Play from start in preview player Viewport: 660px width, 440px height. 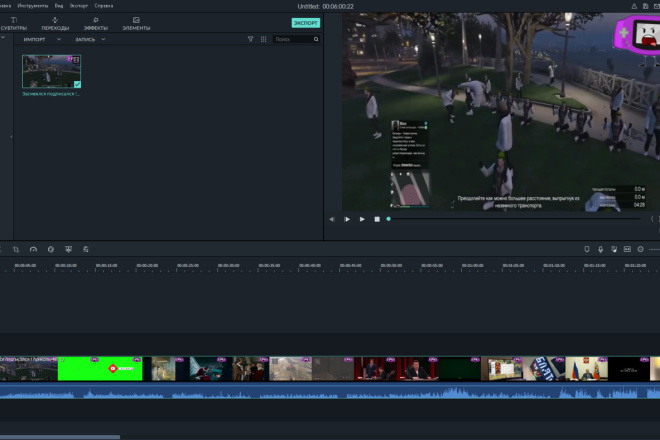347,219
